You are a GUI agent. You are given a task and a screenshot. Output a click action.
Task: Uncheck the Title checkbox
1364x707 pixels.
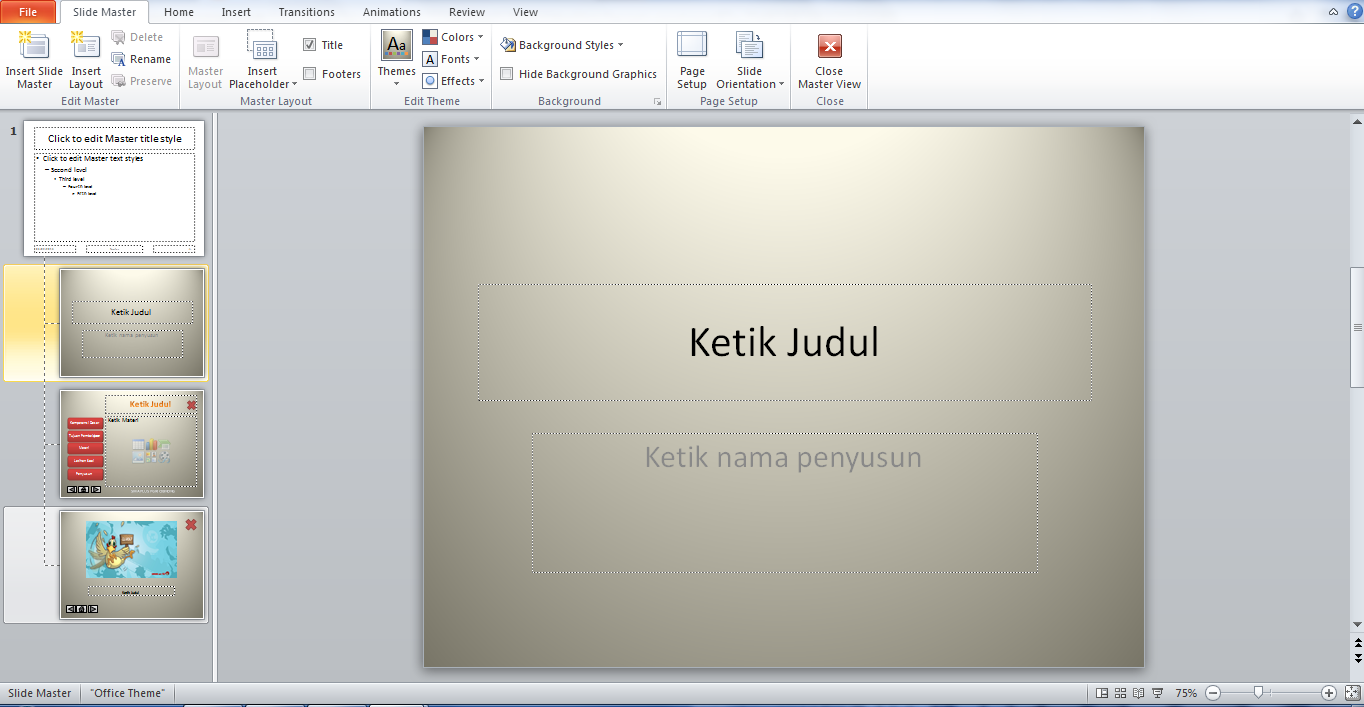pyautogui.click(x=309, y=44)
